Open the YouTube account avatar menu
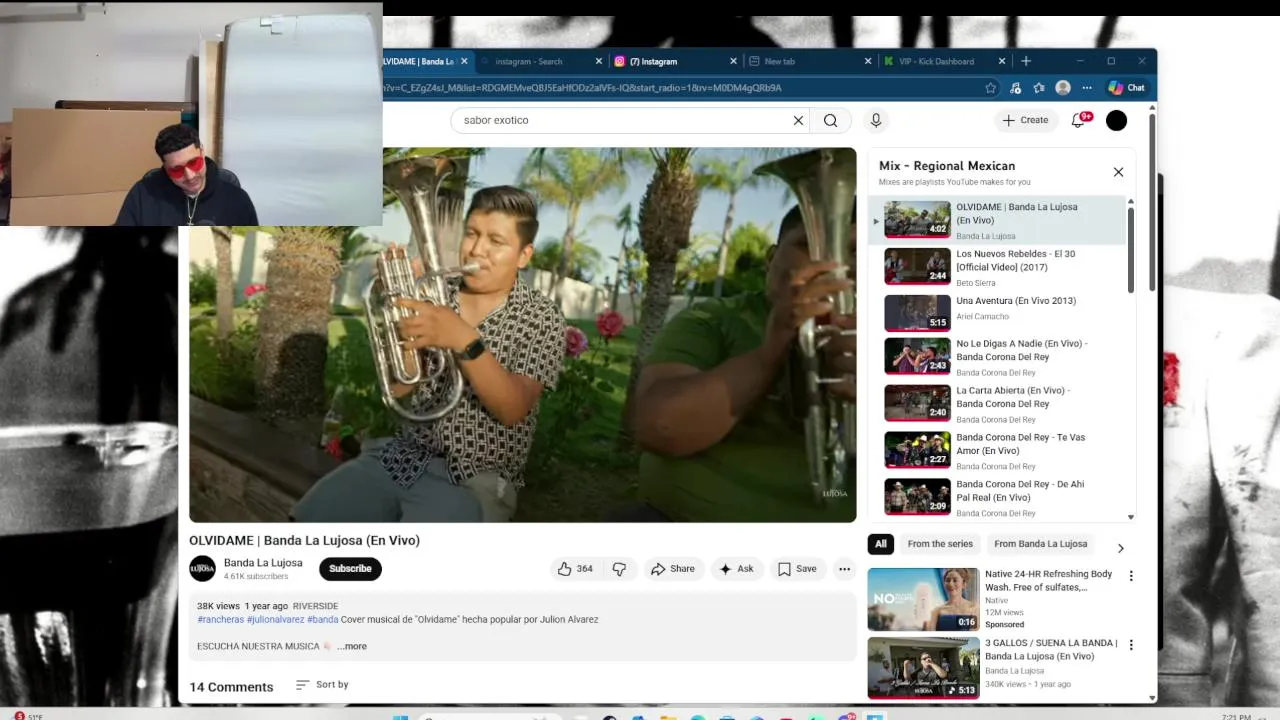This screenshot has height=720, width=1280. pyautogui.click(x=1116, y=120)
